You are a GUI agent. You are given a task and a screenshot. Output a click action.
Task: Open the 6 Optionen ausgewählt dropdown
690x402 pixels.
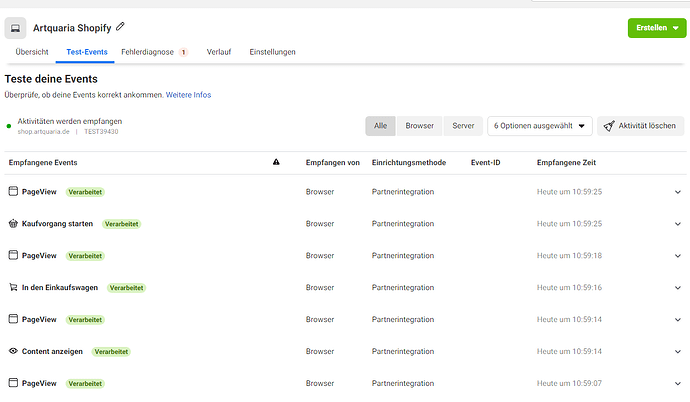coord(539,126)
